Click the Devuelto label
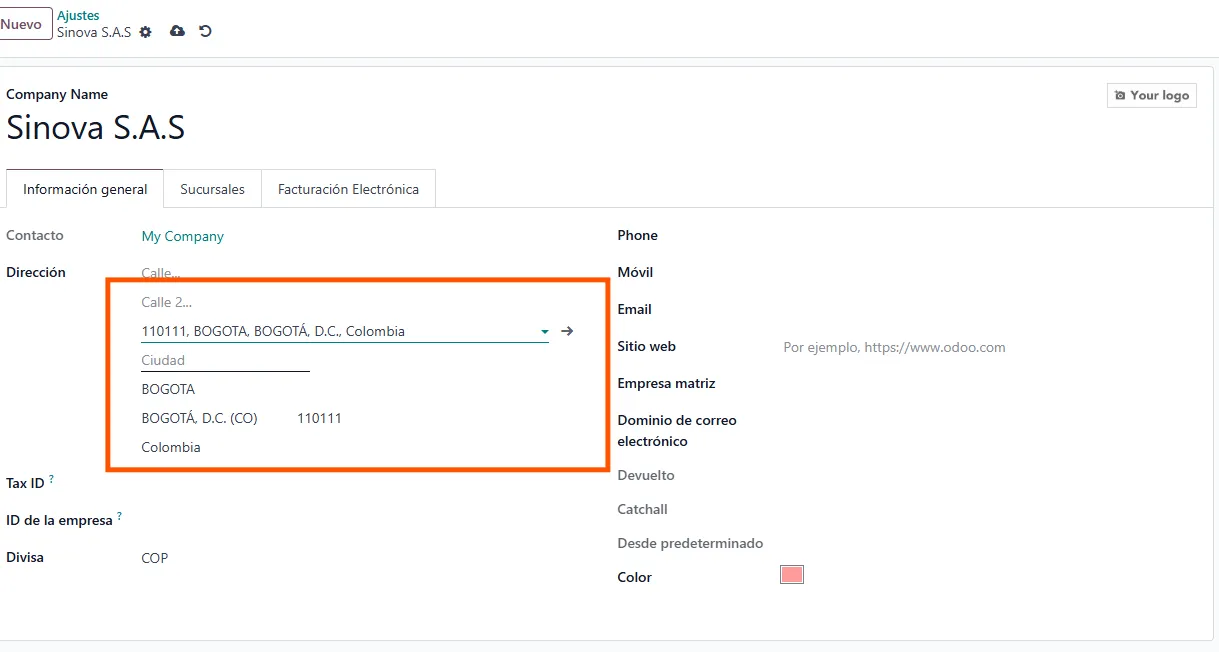 tap(646, 476)
